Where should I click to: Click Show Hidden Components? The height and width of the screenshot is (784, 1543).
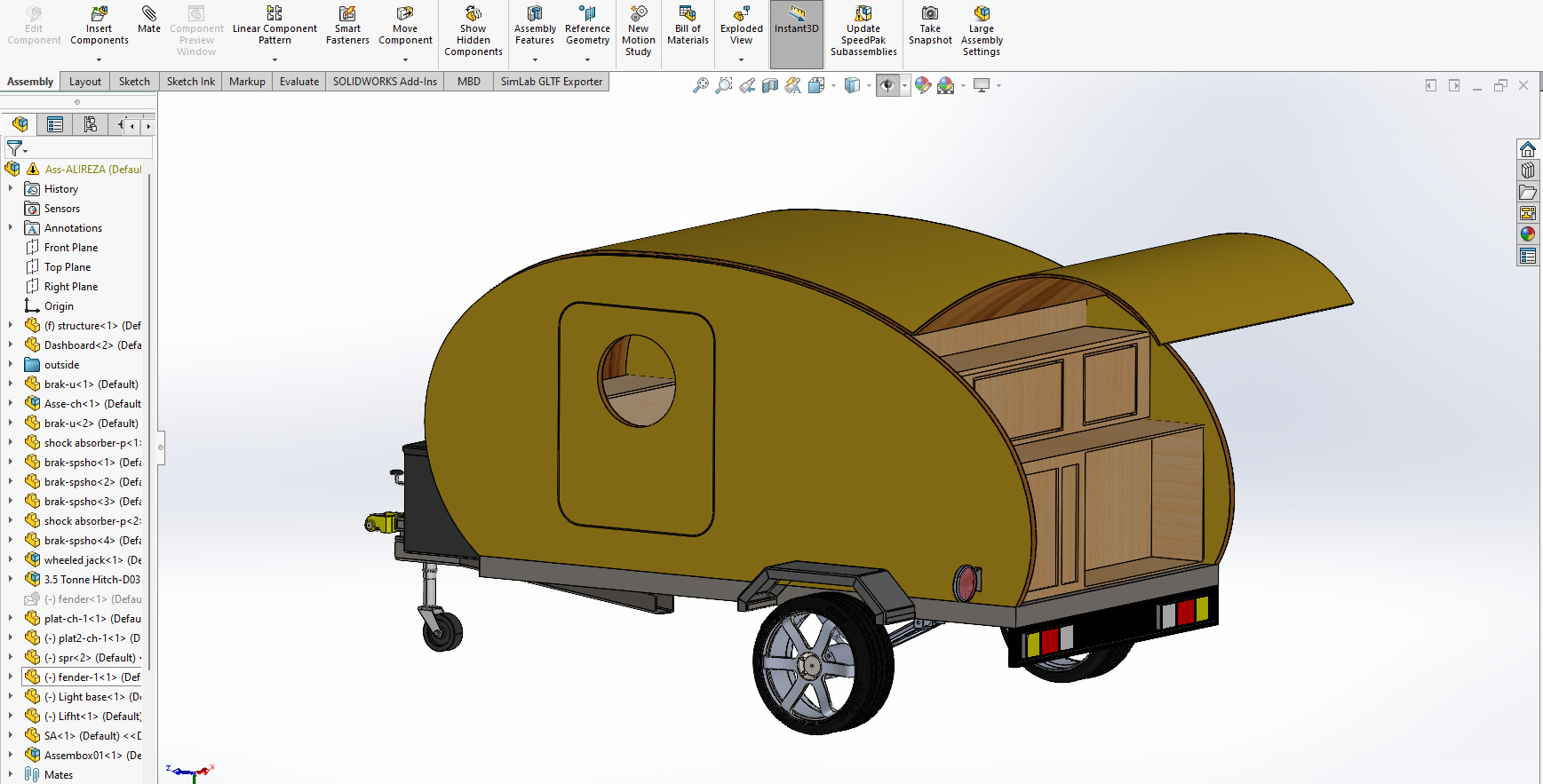pos(473,32)
